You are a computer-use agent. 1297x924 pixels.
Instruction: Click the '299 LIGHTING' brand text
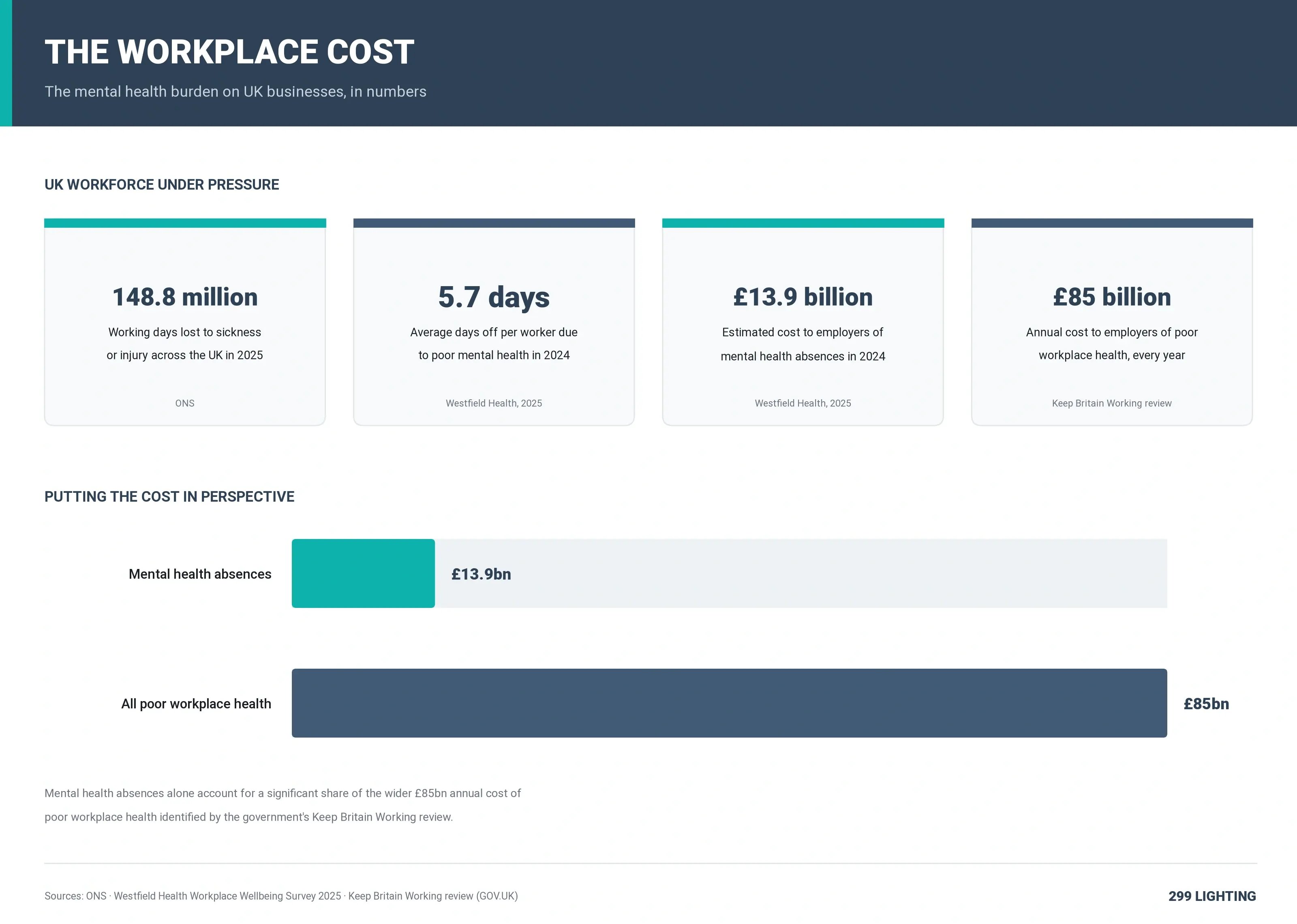click(x=1212, y=896)
